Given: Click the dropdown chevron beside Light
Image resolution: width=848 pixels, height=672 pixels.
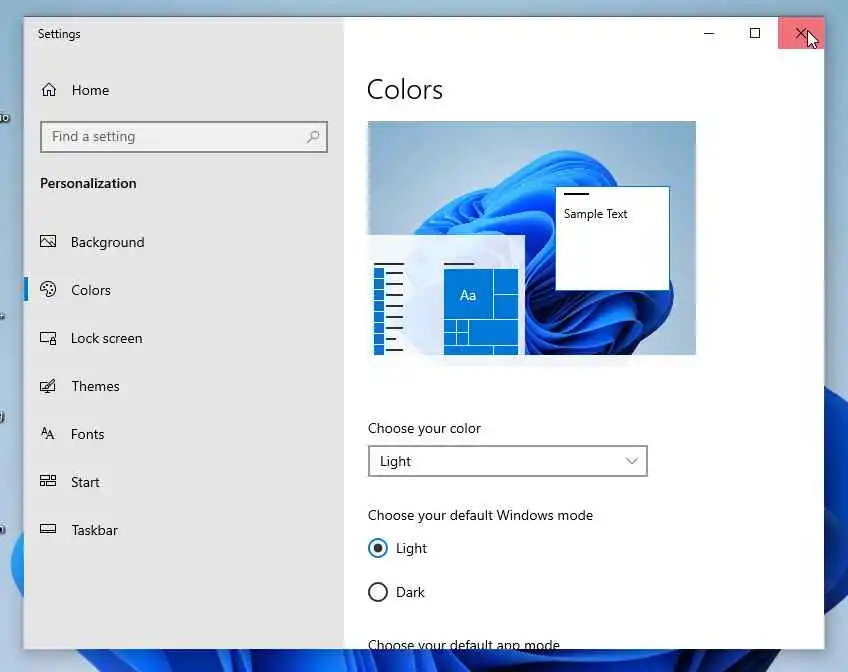Looking at the screenshot, I should point(631,461).
